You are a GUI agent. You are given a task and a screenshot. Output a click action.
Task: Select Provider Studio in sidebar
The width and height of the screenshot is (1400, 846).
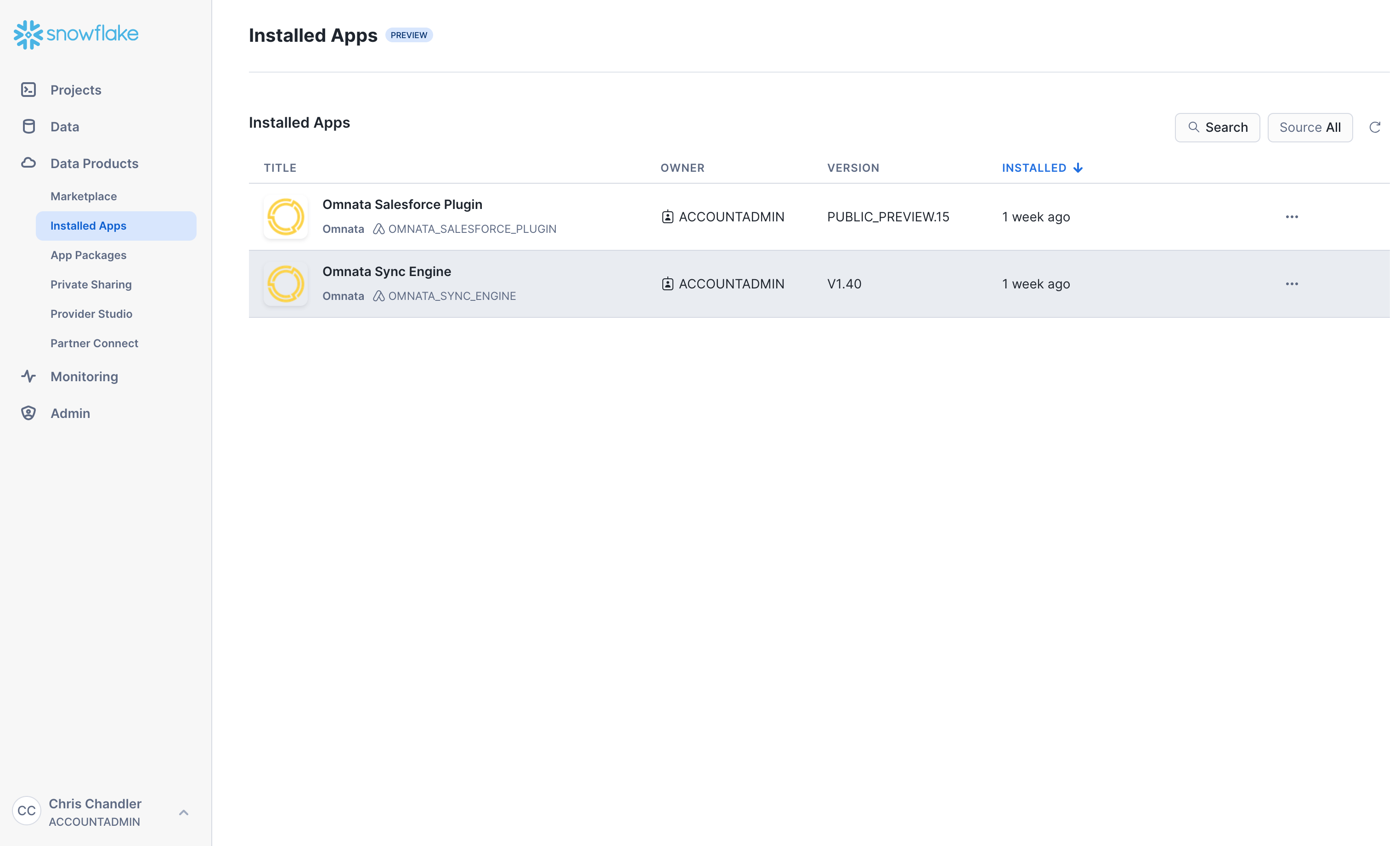pyautogui.click(x=91, y=314)
